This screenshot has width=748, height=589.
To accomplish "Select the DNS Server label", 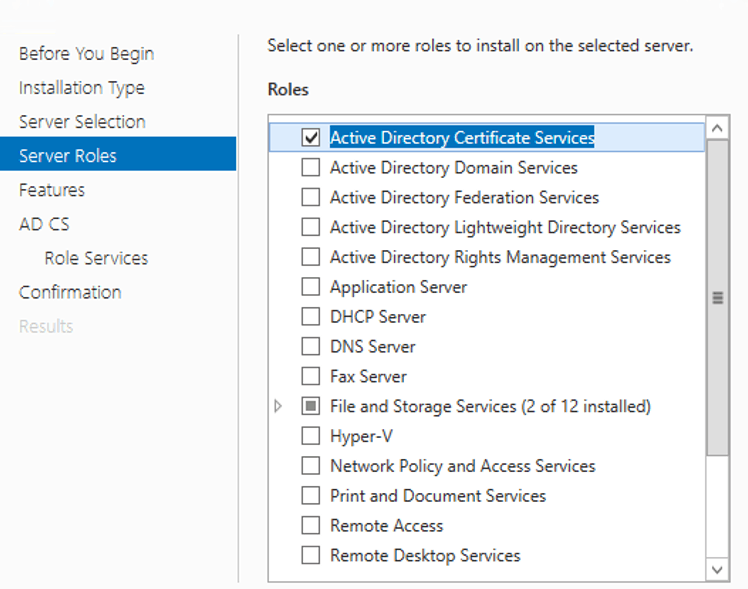I will pyautogui.click(x=373, y=346).
